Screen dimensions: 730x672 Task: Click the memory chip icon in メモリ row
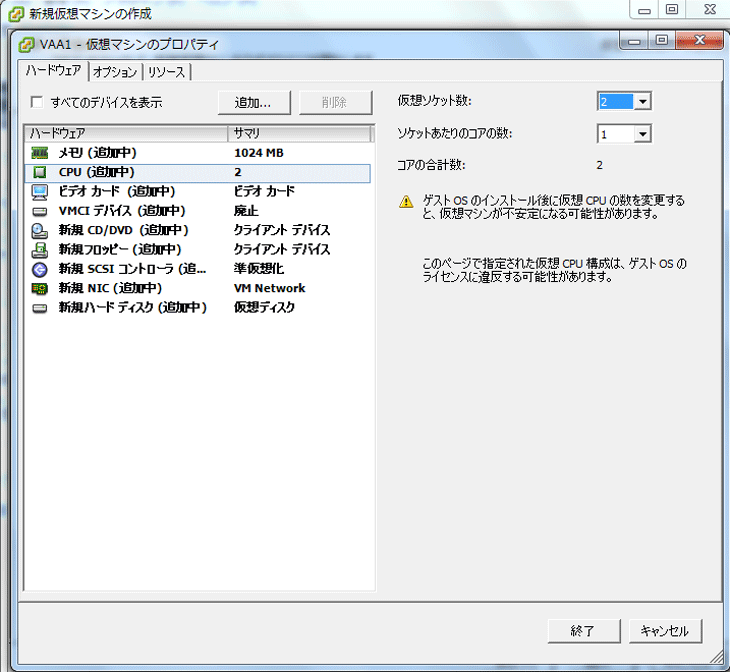coord(40,153)
